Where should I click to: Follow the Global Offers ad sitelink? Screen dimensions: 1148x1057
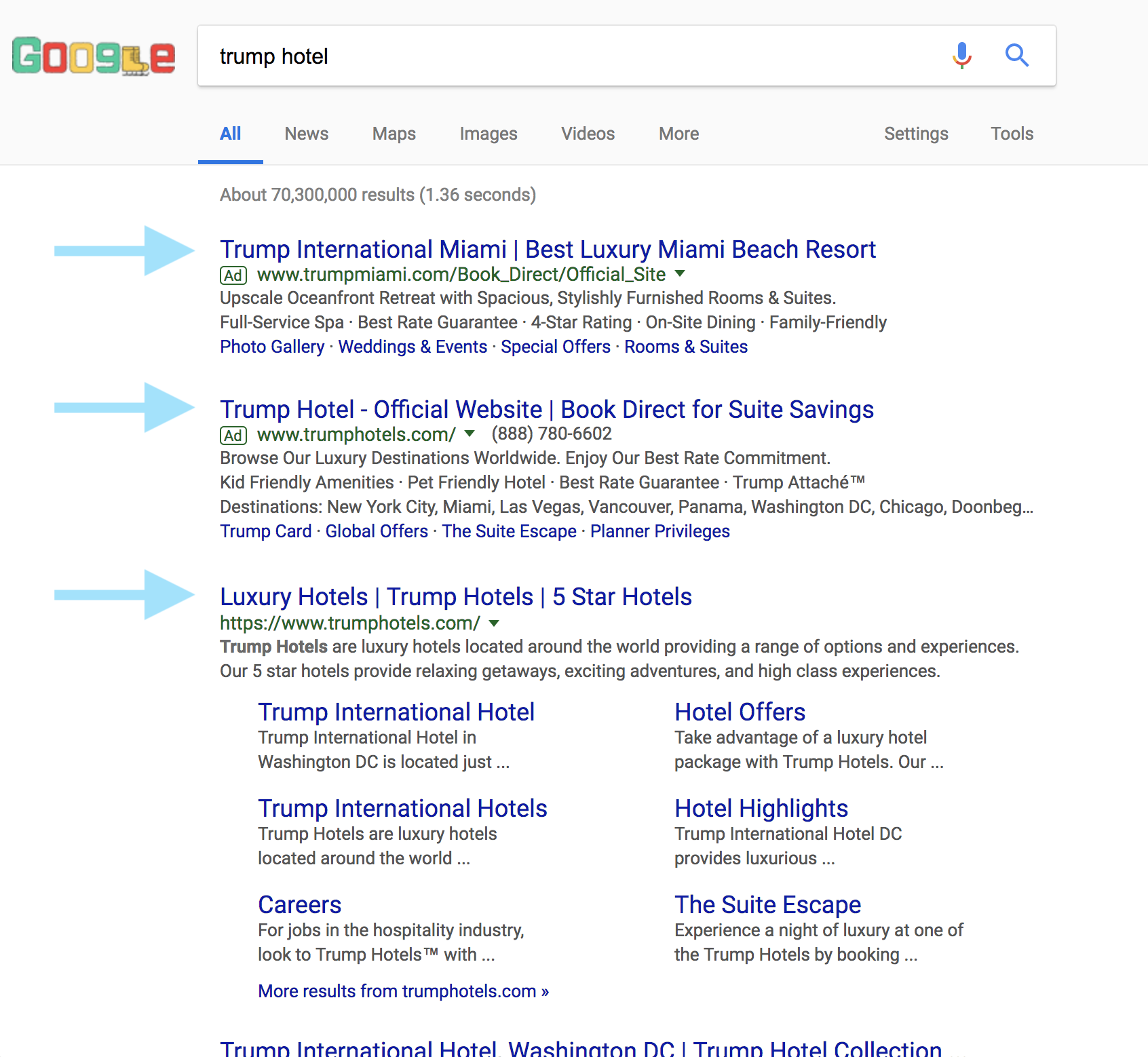coord(377,531)
